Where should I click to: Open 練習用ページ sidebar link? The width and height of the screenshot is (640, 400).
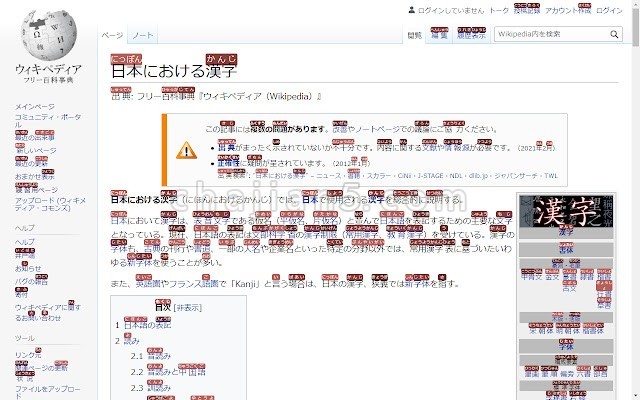tap(36, 189)
